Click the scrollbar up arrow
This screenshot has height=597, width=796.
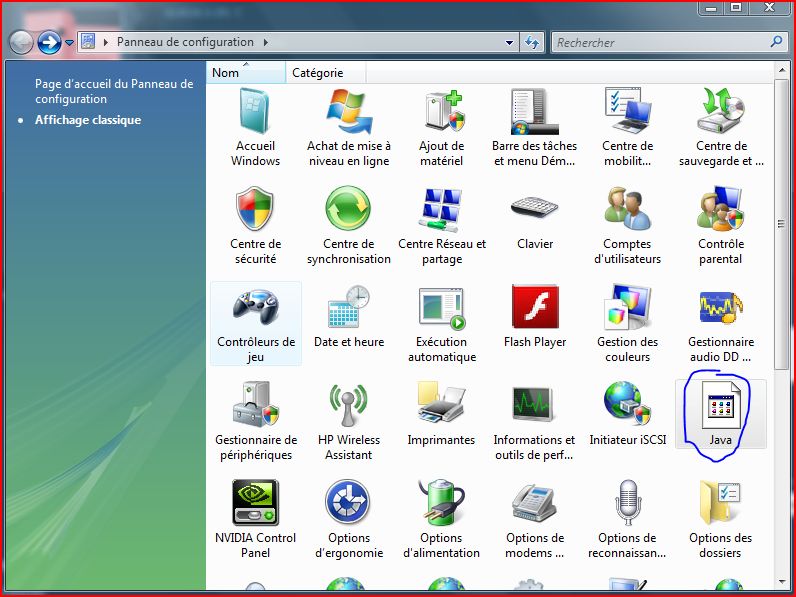(x=781, y=71)
